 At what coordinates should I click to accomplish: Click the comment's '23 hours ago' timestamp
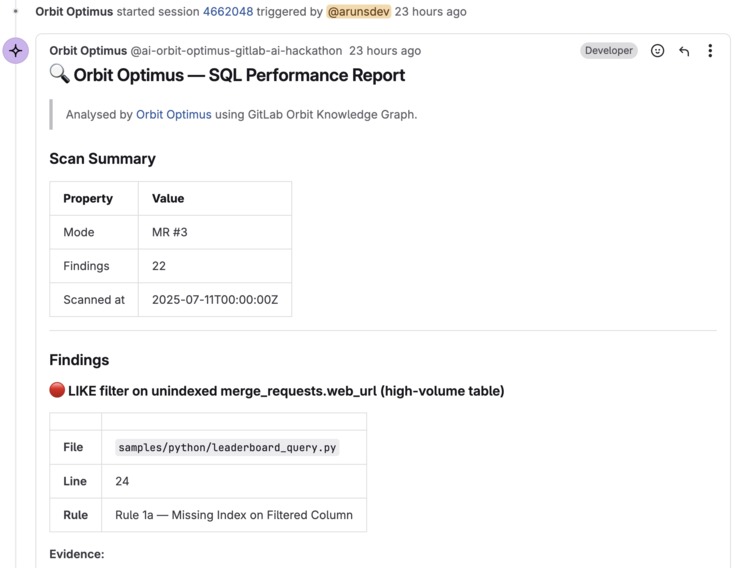click(385, 51)
